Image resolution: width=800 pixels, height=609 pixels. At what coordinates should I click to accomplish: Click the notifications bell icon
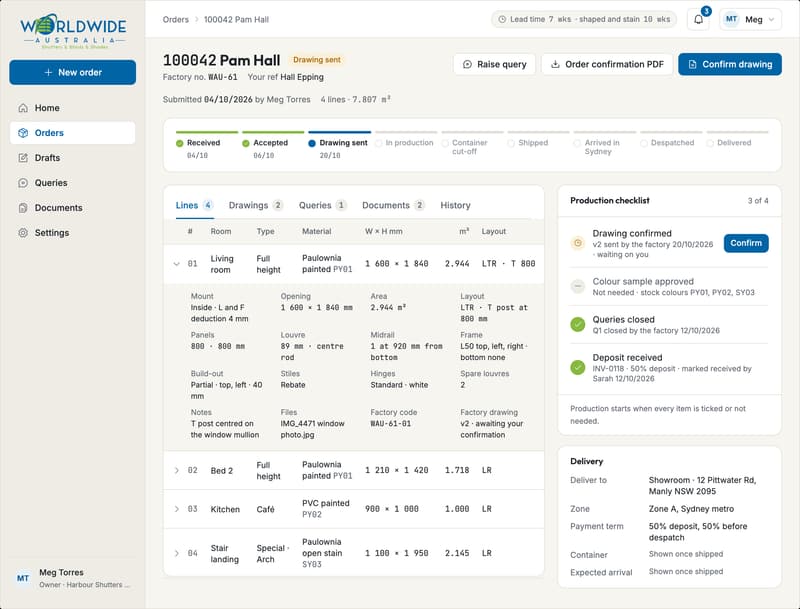(698, 19)
